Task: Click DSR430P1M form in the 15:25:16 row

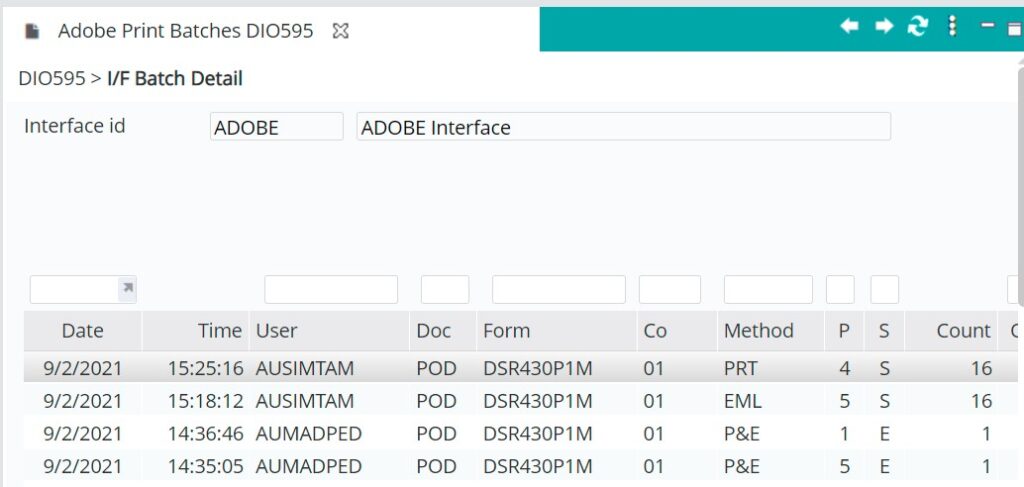Action: (537, 369)
